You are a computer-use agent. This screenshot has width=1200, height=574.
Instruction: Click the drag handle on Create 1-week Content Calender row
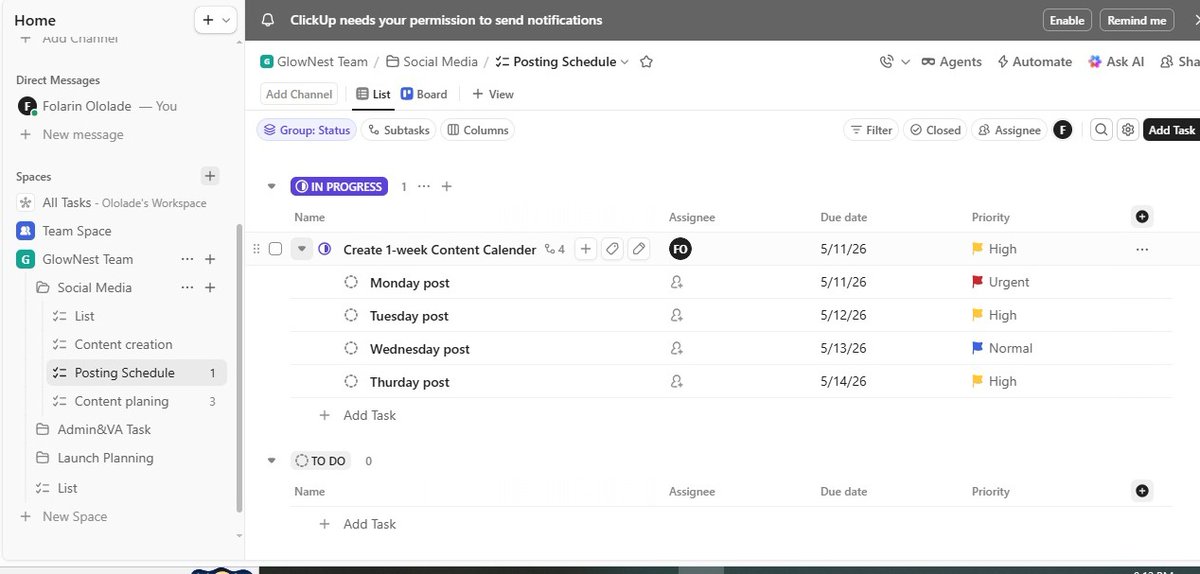point(256,249)
